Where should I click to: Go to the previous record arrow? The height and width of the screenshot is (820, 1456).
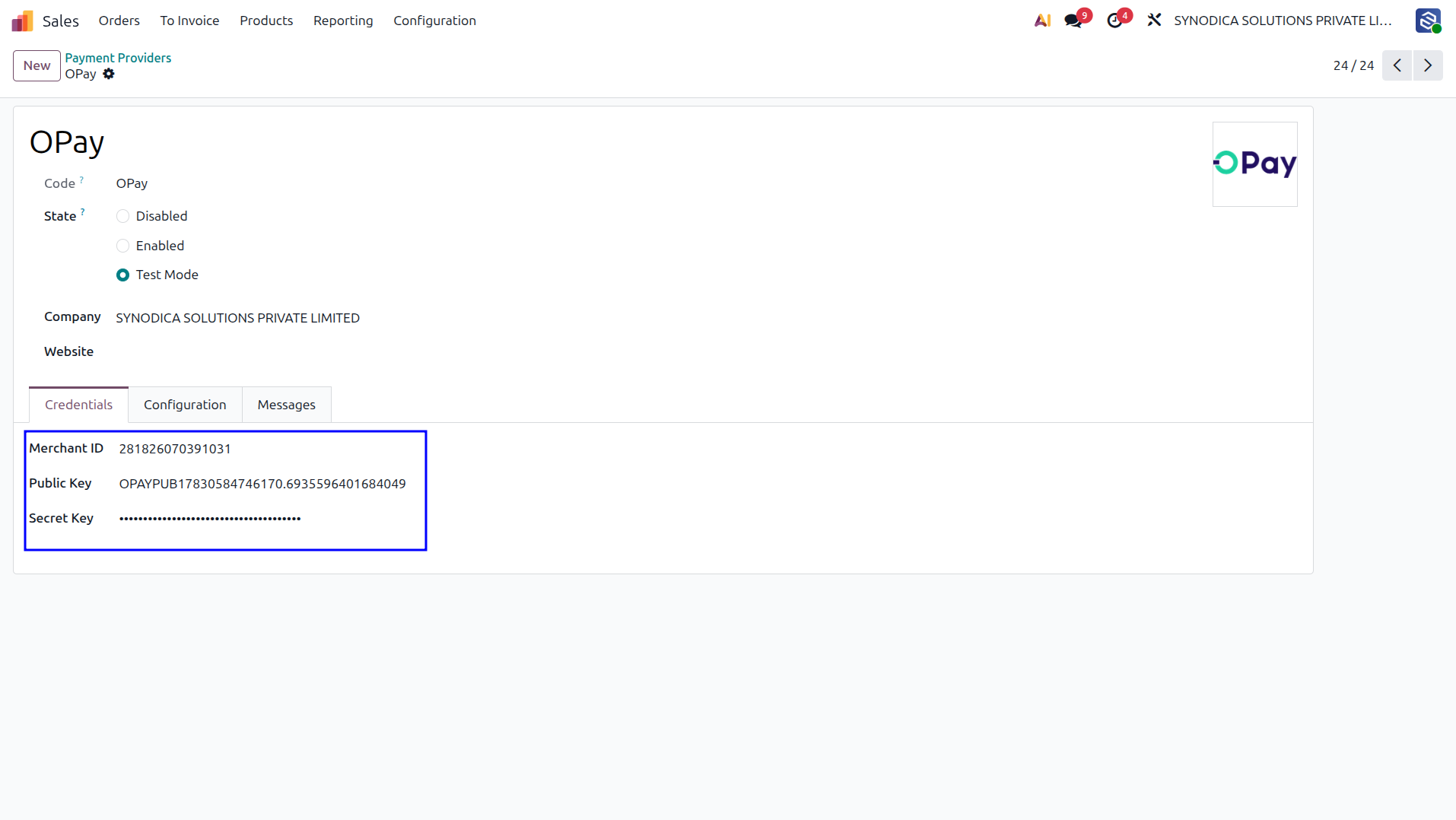pyautogui.click(x=1397, y=65)
